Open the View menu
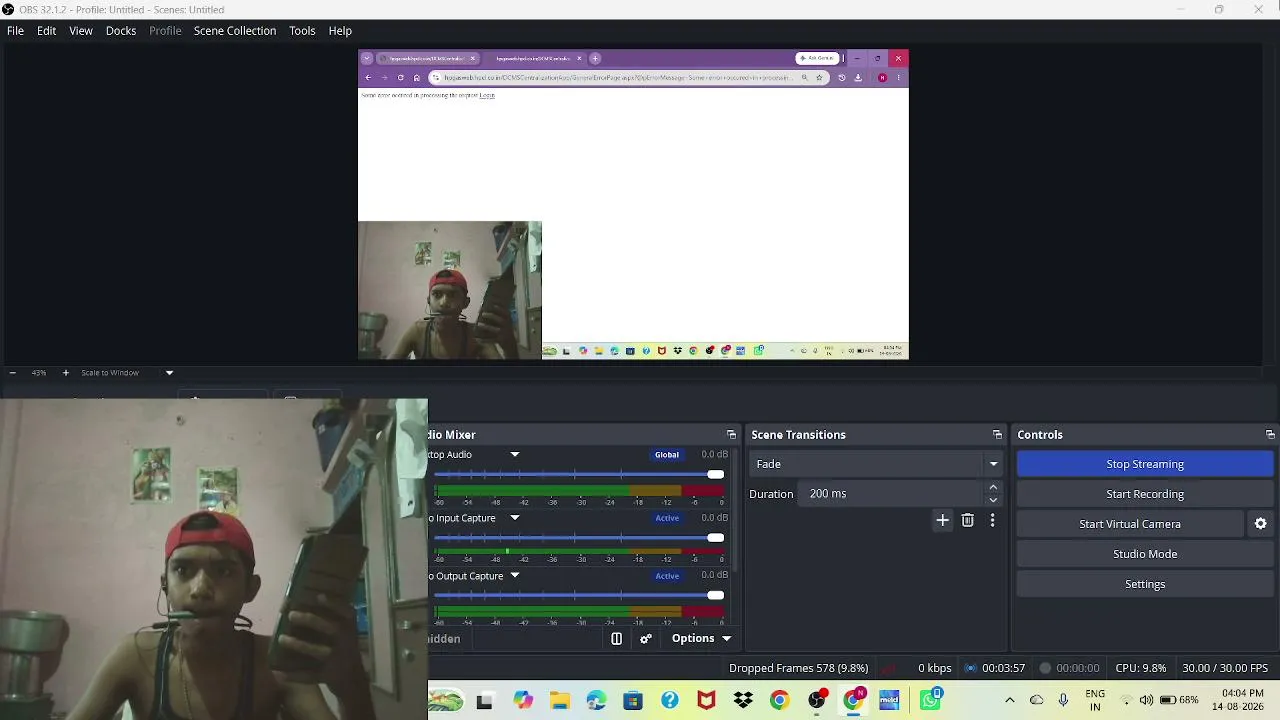The width and height of the screenshot is (1280, 720). point(81,31)
